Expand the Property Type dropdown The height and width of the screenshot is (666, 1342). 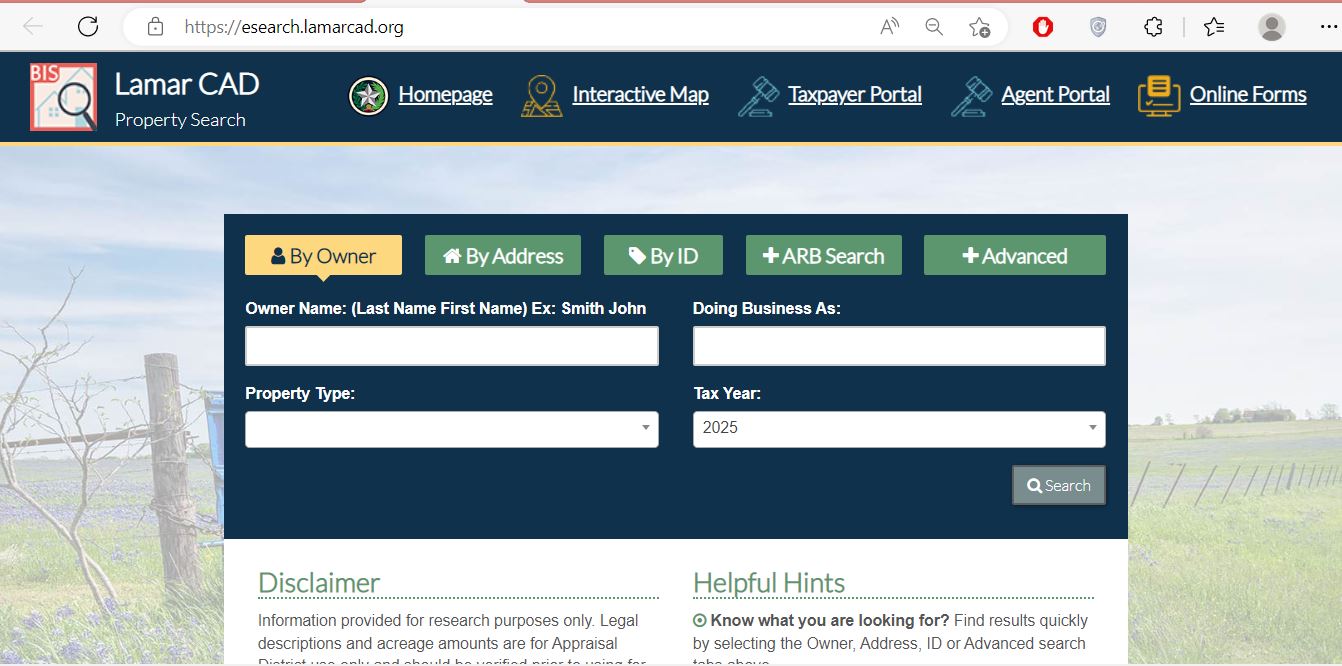[x=451, y=429]
